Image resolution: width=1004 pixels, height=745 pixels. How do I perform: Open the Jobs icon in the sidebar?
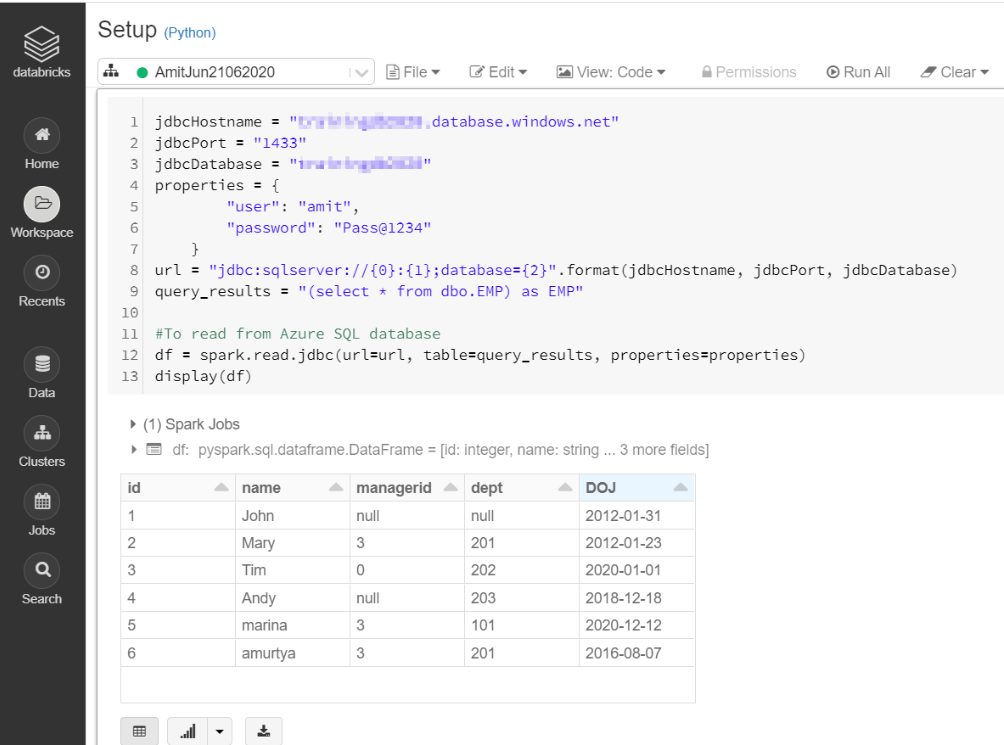41,501
